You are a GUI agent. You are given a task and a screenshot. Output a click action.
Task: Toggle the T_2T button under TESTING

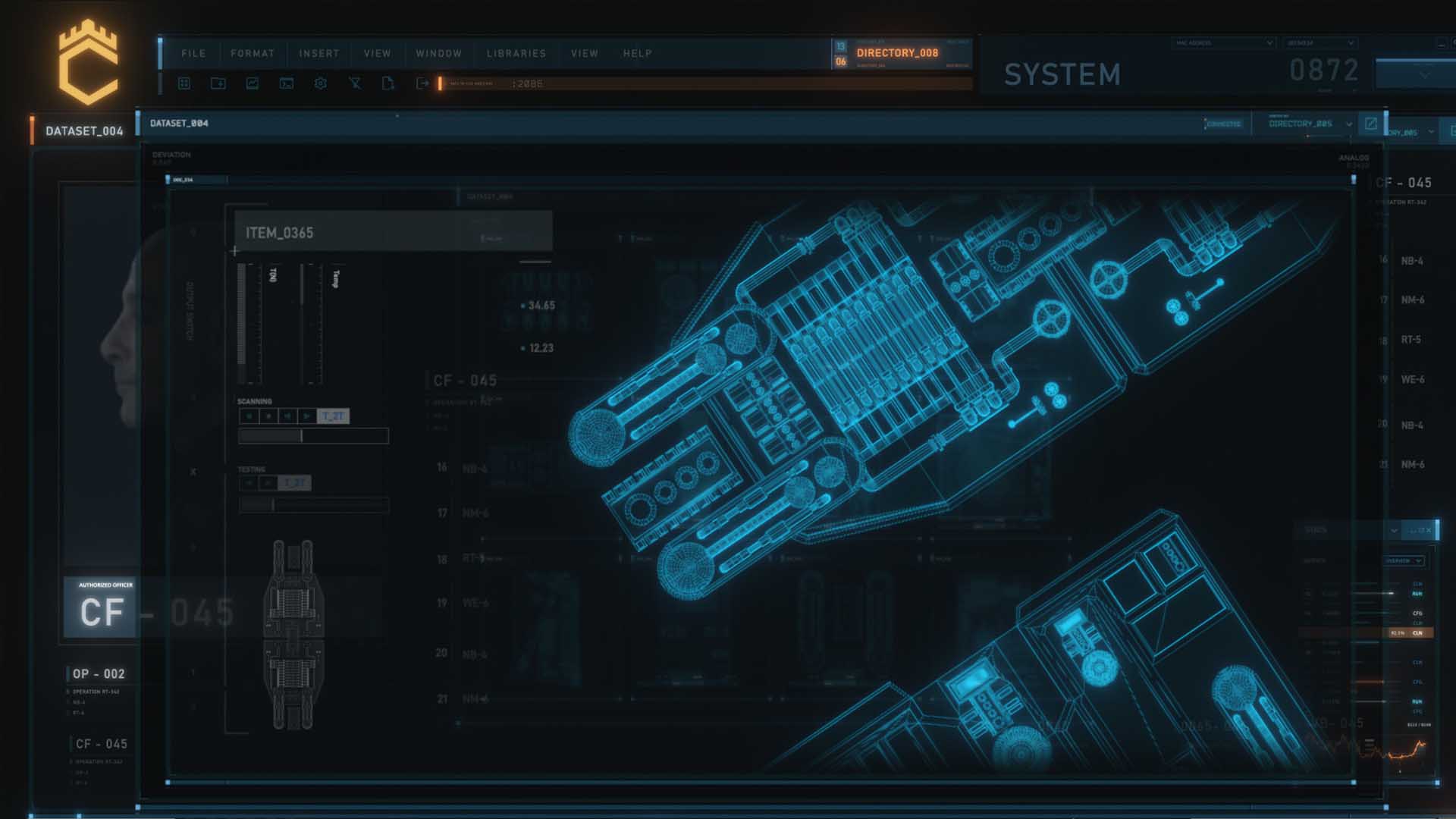pos(294,483)
